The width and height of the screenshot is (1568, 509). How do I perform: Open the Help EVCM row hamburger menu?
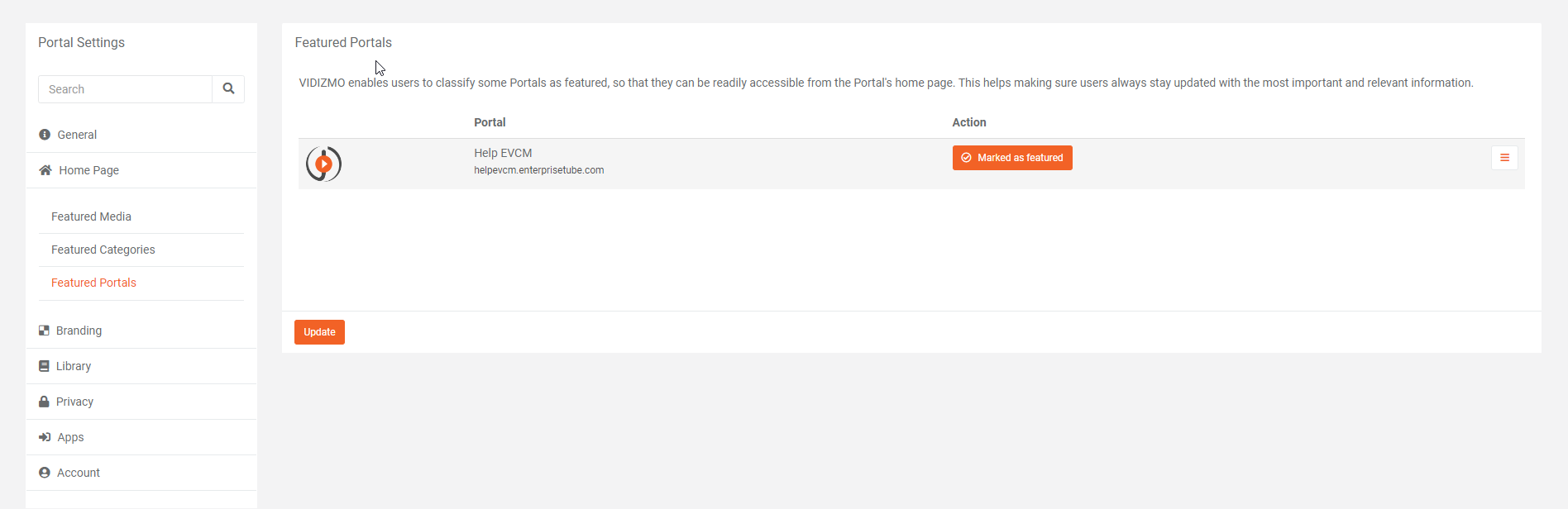click(x=1504, y=158)
